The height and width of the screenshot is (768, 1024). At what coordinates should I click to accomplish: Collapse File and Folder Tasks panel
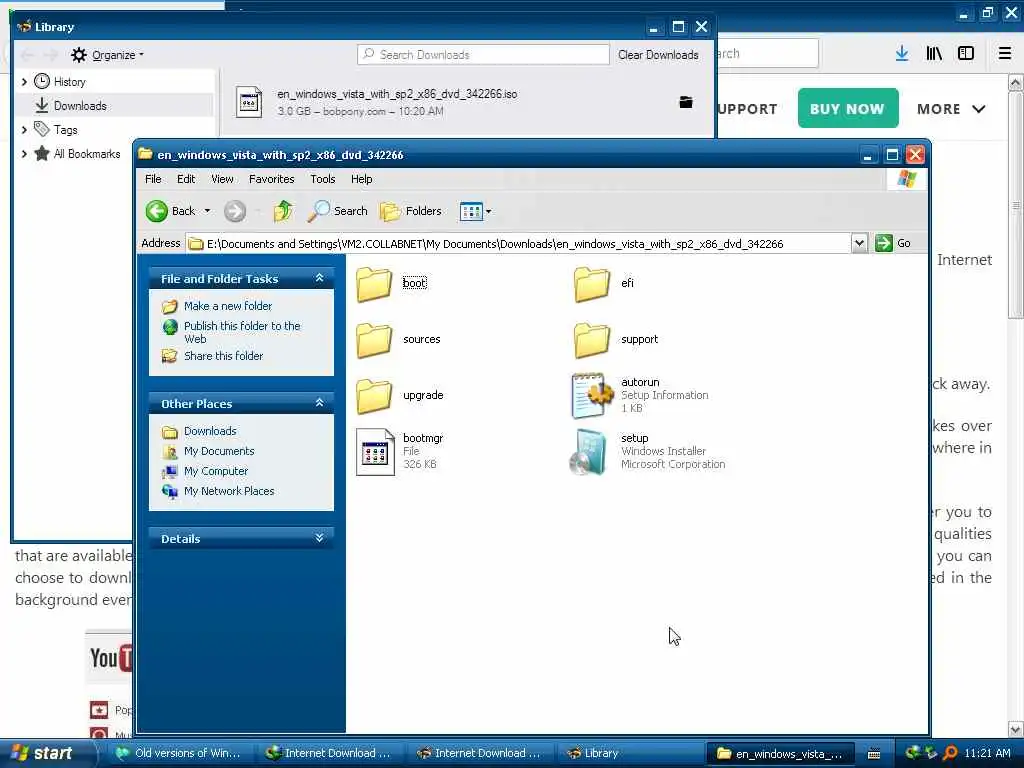coord(319,278)
